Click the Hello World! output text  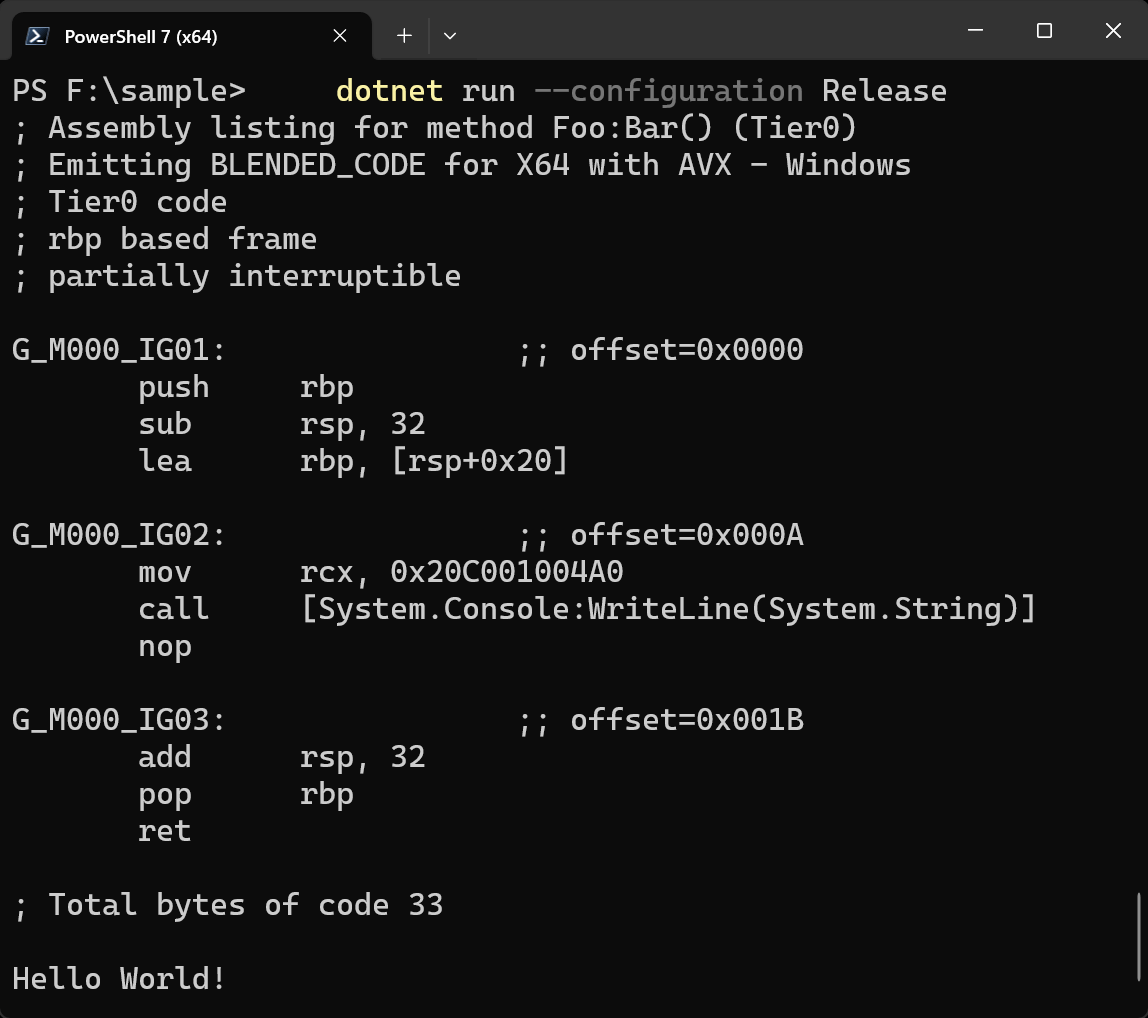pyautogui.click(x=117, y=978)
